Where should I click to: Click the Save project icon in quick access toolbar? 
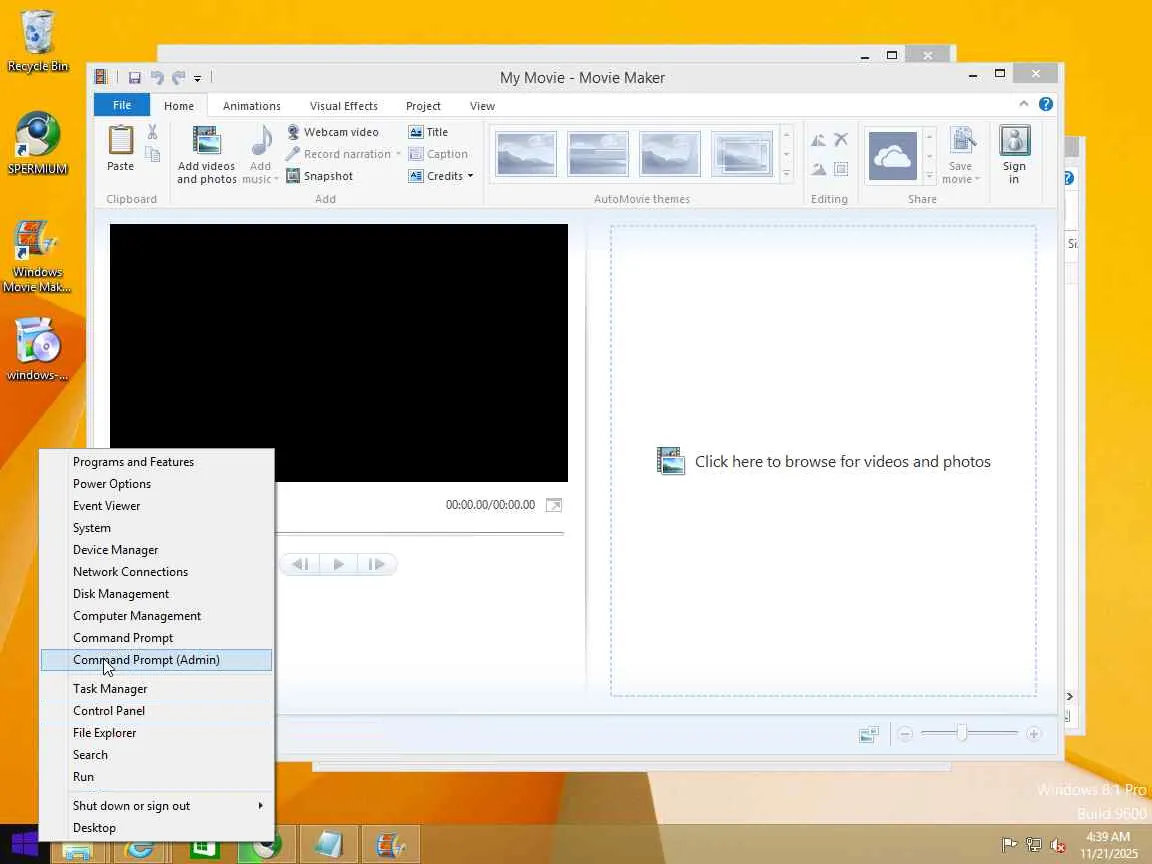(134, 78)
